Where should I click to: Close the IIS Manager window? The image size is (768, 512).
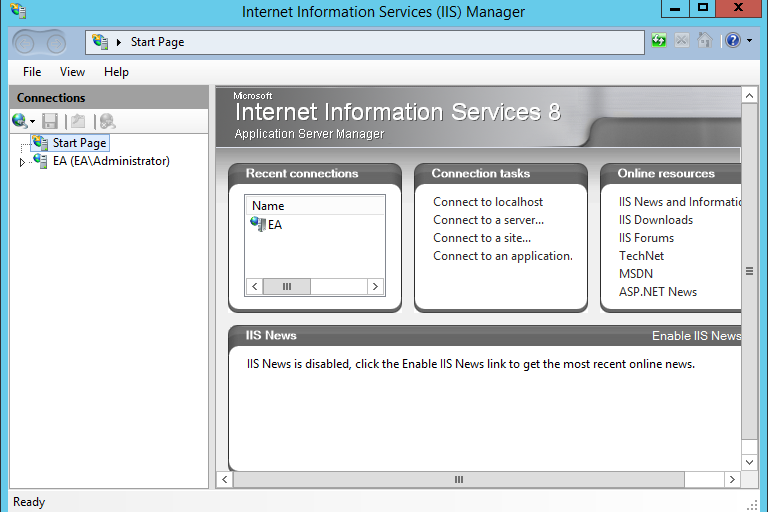coord(739,8)
